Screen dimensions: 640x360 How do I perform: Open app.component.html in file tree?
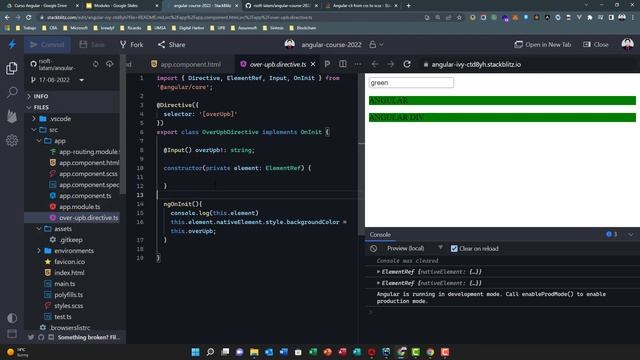point(84,163)
